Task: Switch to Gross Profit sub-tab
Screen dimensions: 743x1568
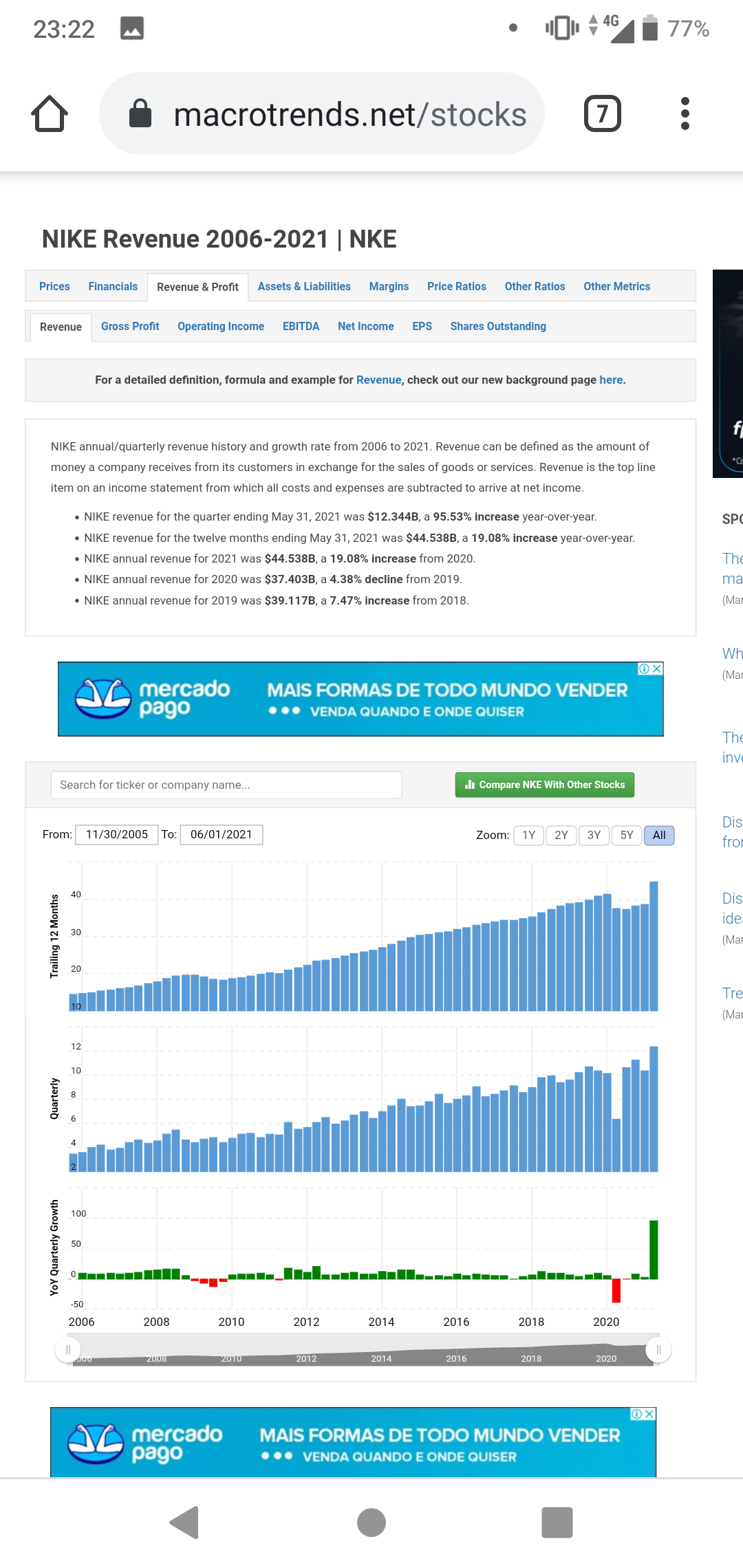Action: (130, 326)
